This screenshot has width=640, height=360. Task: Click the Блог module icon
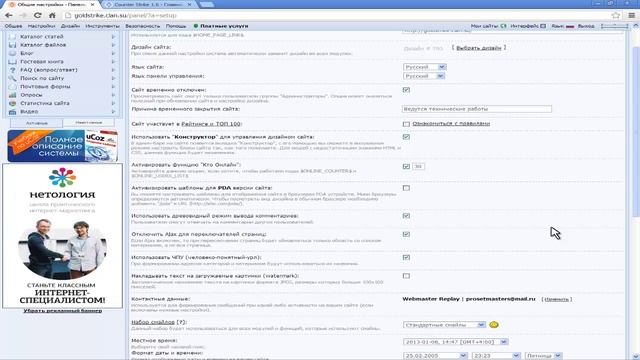pos(13,53)
